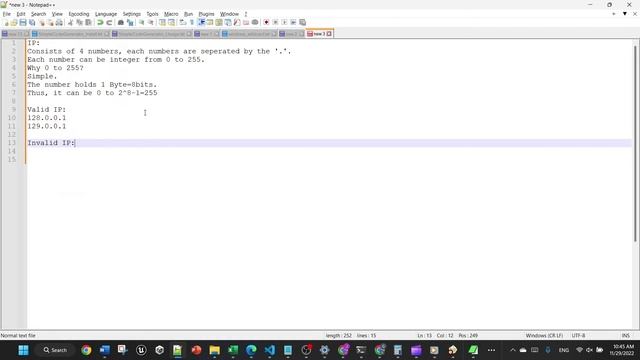Show hidden tray icons chevron

(x=513, y=350)
